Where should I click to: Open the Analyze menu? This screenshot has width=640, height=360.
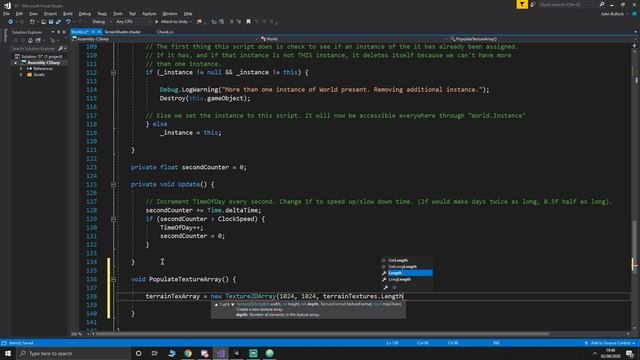[x=149, y=13]
